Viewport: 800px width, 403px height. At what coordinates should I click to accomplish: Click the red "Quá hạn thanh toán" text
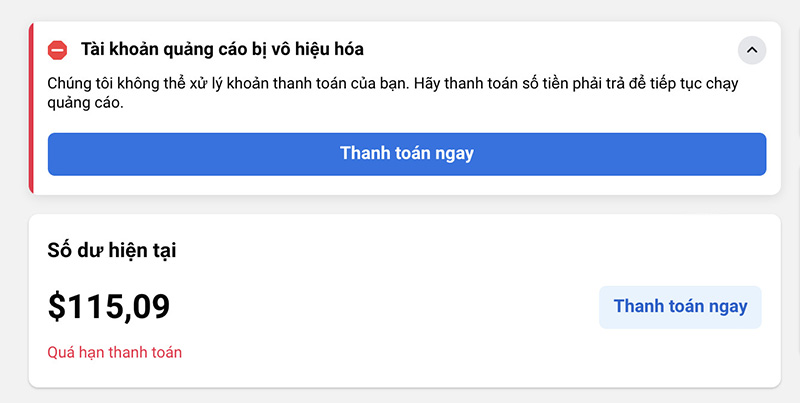coord(115,352)
